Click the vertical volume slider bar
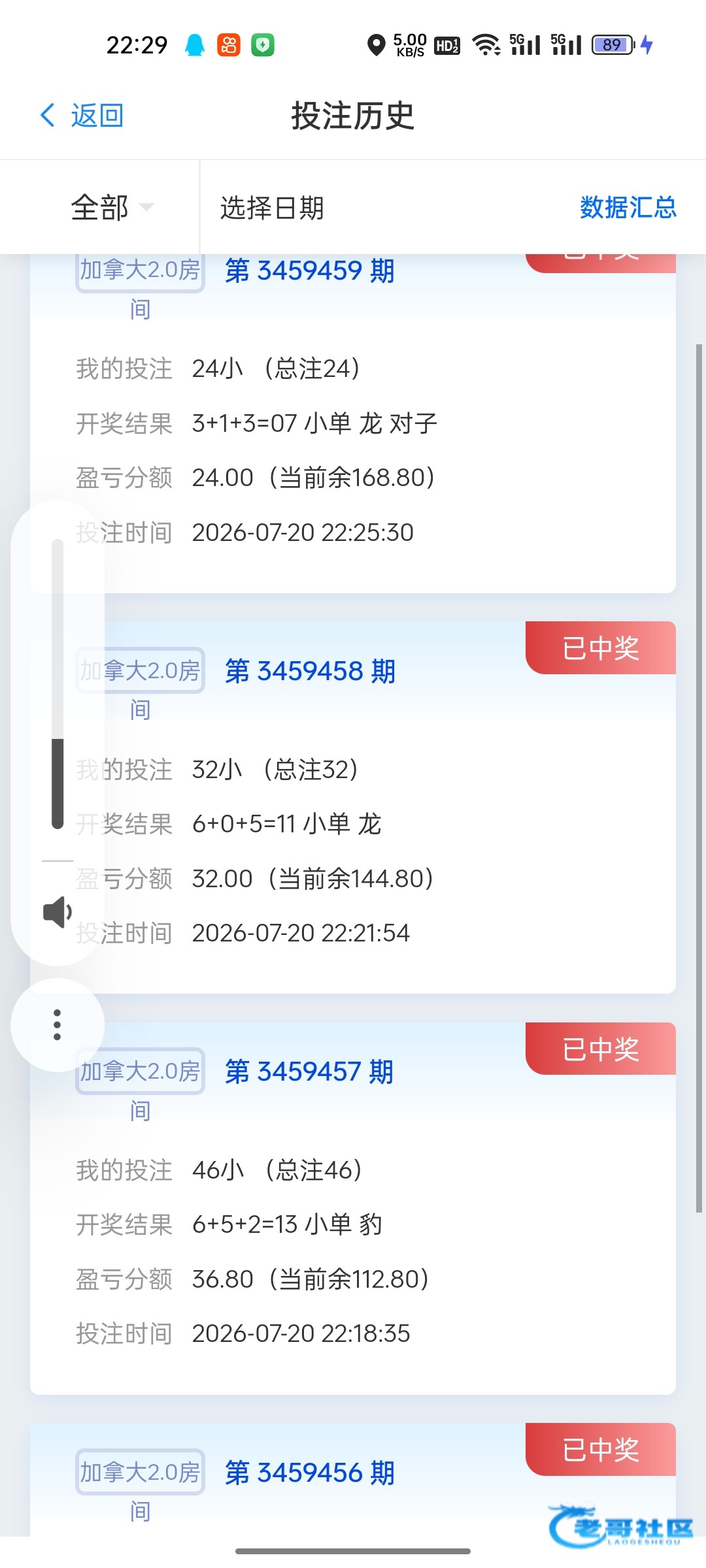The width and height of the screenshot is (706, 1568). [58, 684]
